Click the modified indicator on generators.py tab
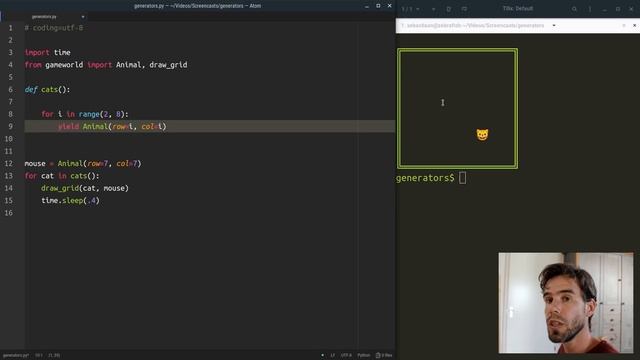 [x=83, y=17]
